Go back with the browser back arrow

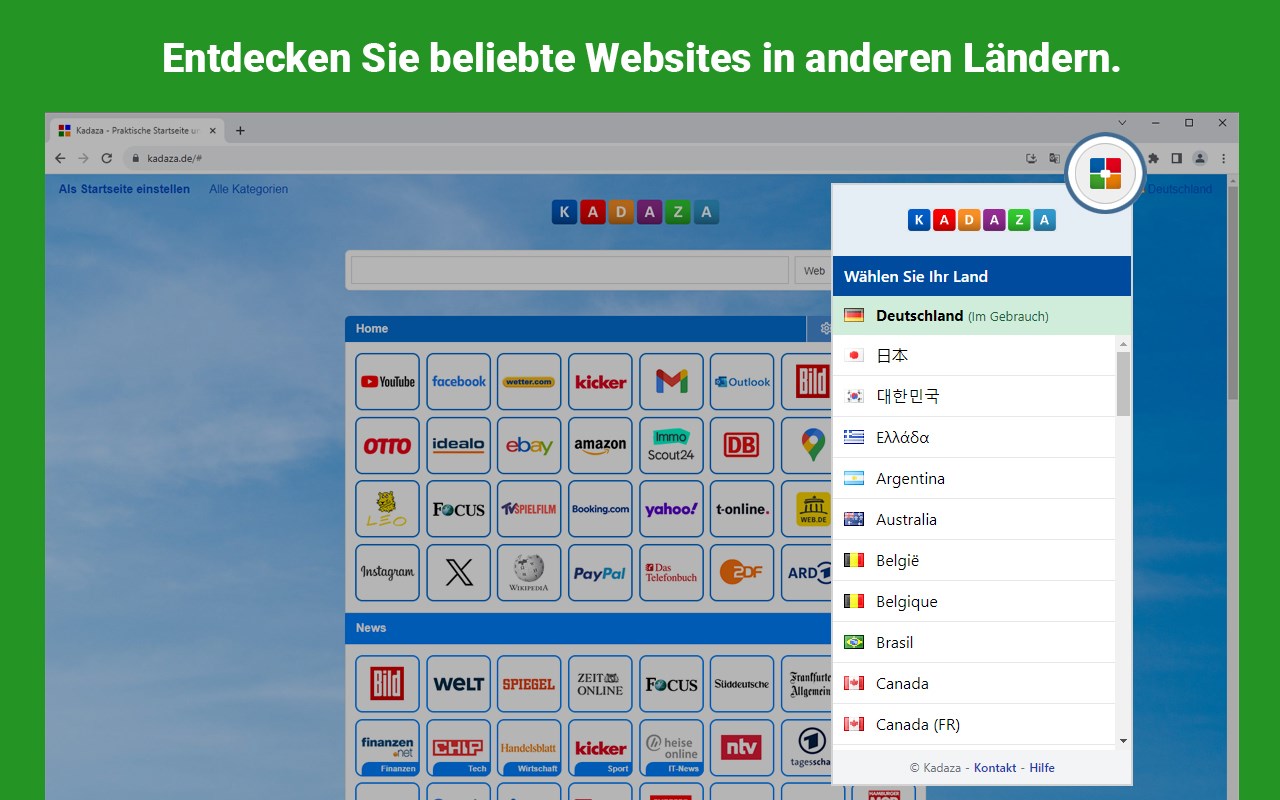coord(60,158)
